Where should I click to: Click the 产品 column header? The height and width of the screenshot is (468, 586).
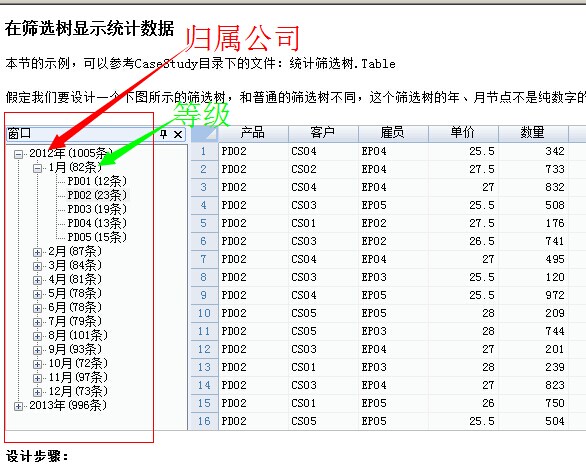[x=253, y=133]
